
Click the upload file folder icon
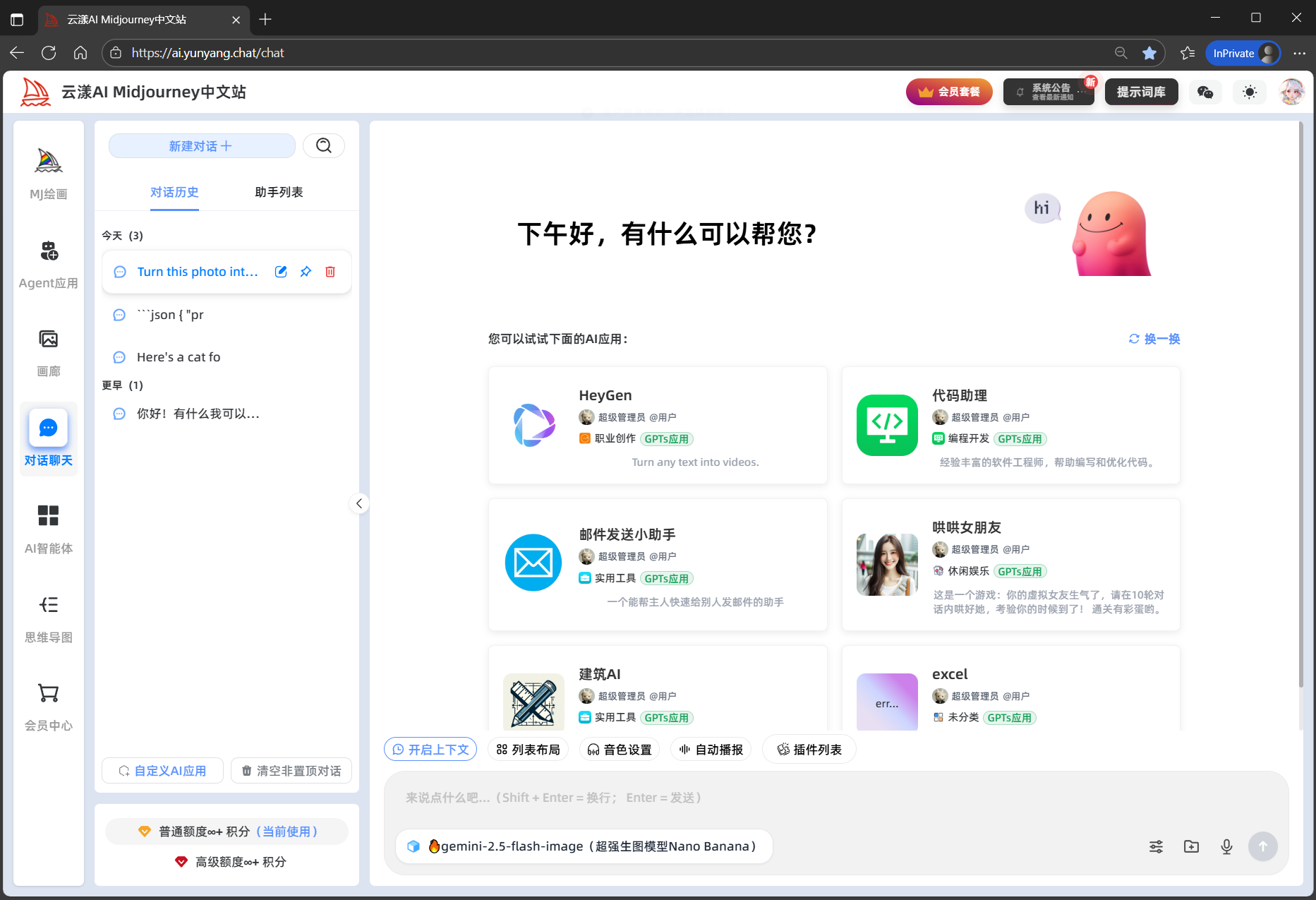tap(1191, 846)
